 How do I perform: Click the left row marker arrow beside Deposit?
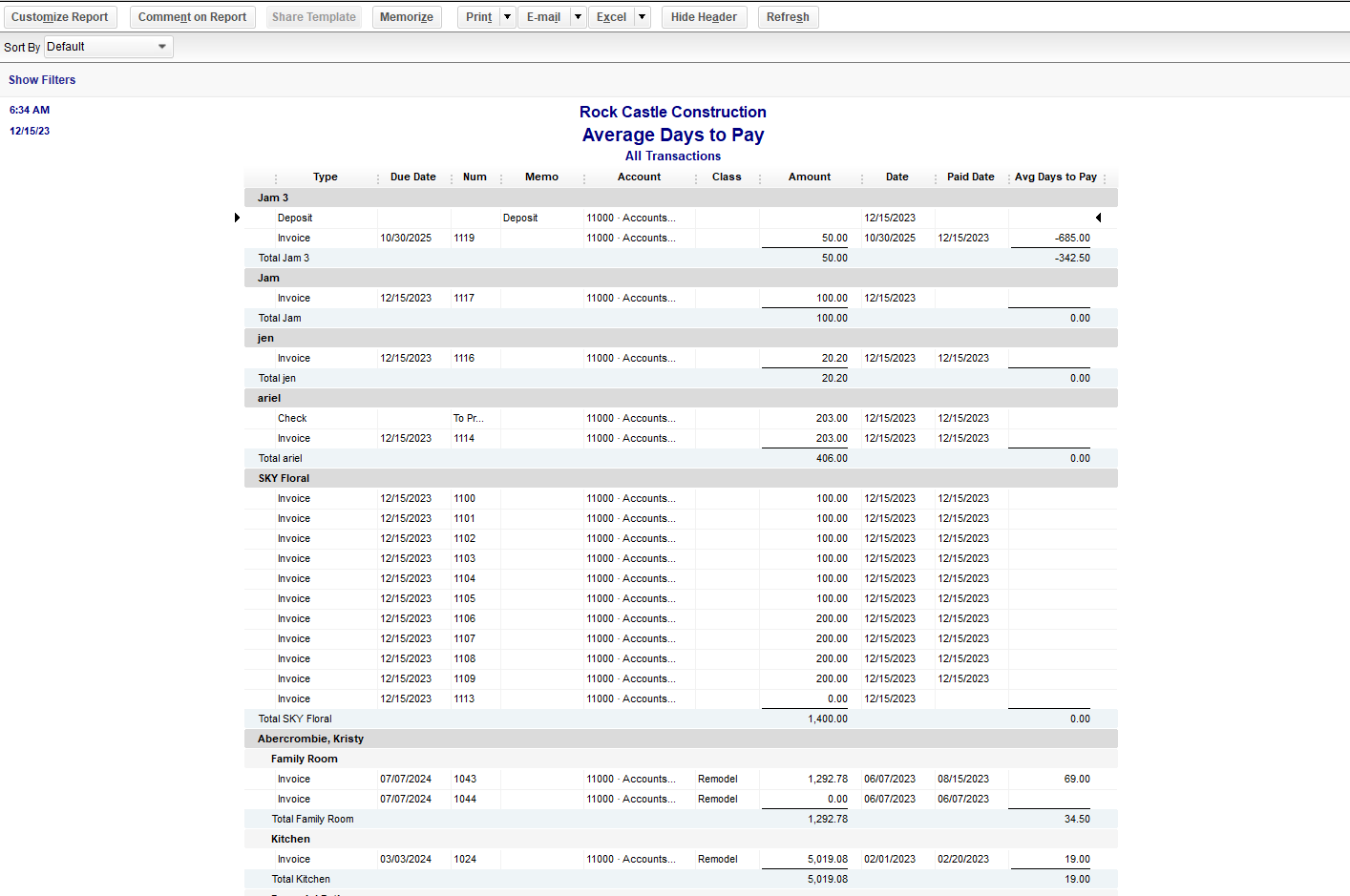coord(237,219)
